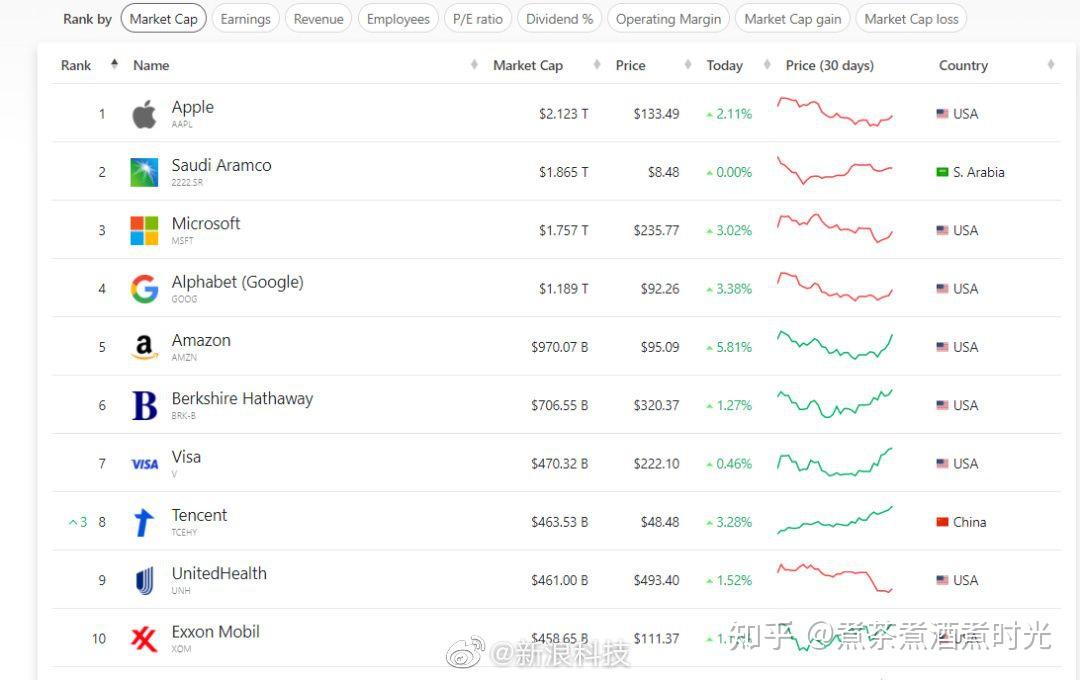Click the UnitedHealth logo icon
This screenshot has width=1080, height=680.
click(144, 580)
